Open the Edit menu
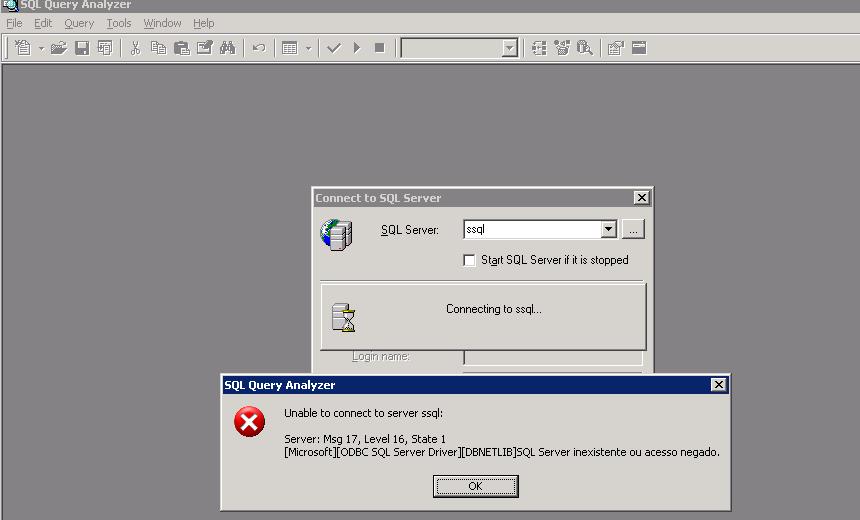Viewport: 860px width, 520px height. pyautogui.click(x=43, y=23)
